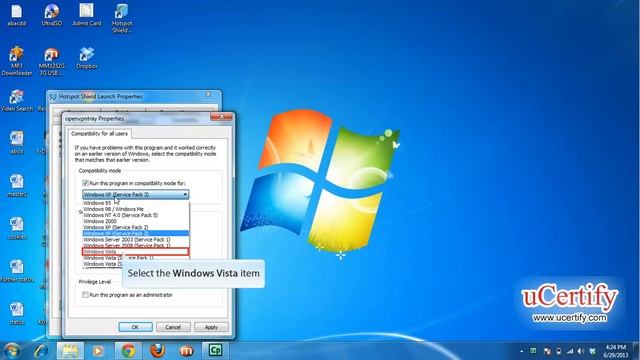Image resolution: width=640 pixels, height=360 pixels.
Task: Choose Windows Server 2003 (Service Pack 1)
Action: coord(136,240)
